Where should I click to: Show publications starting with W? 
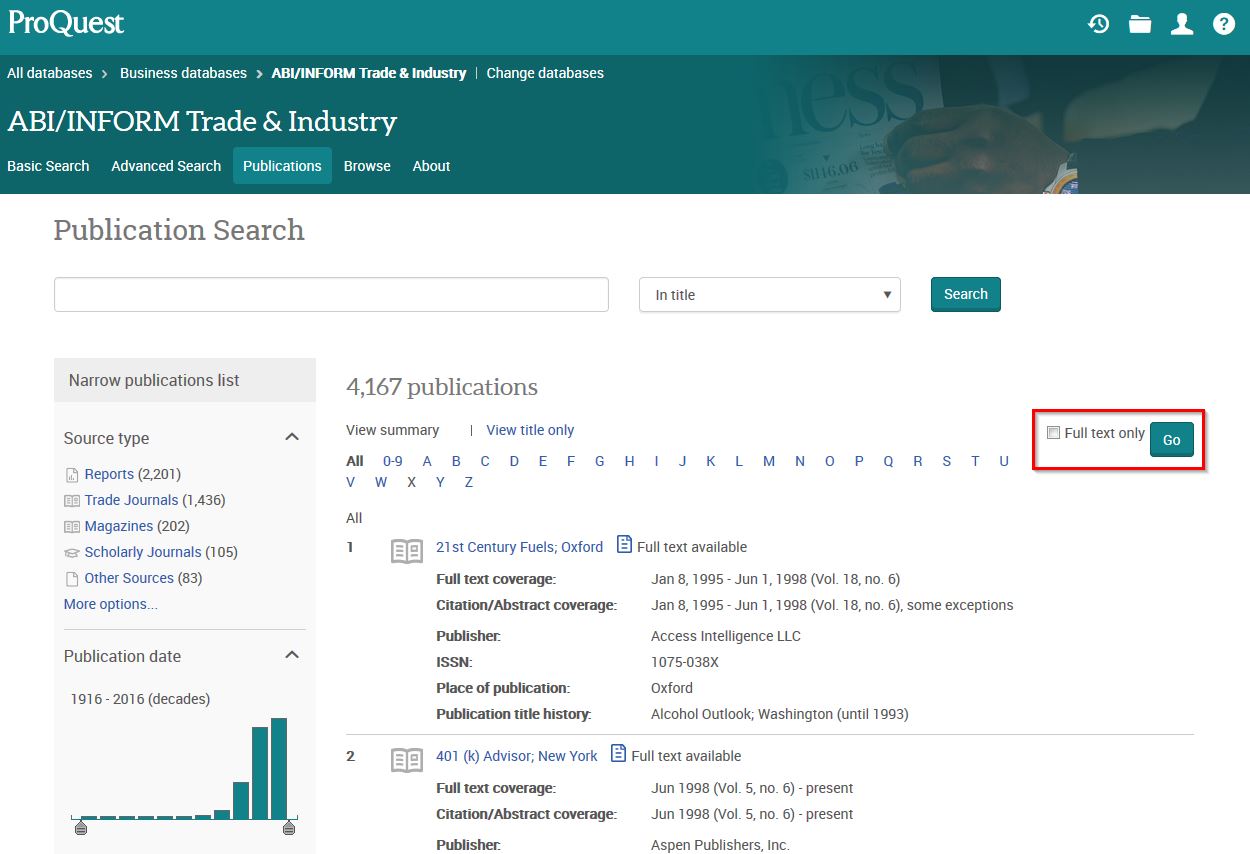point(381,482)
